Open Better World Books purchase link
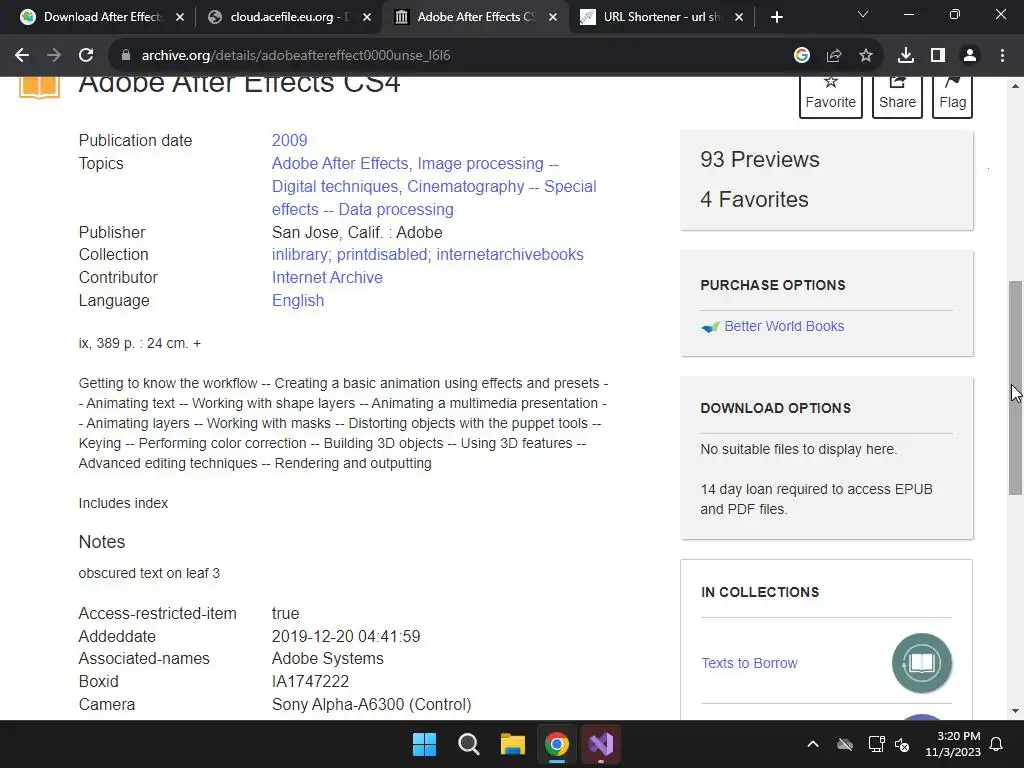1024x768 pixels. 784,326
